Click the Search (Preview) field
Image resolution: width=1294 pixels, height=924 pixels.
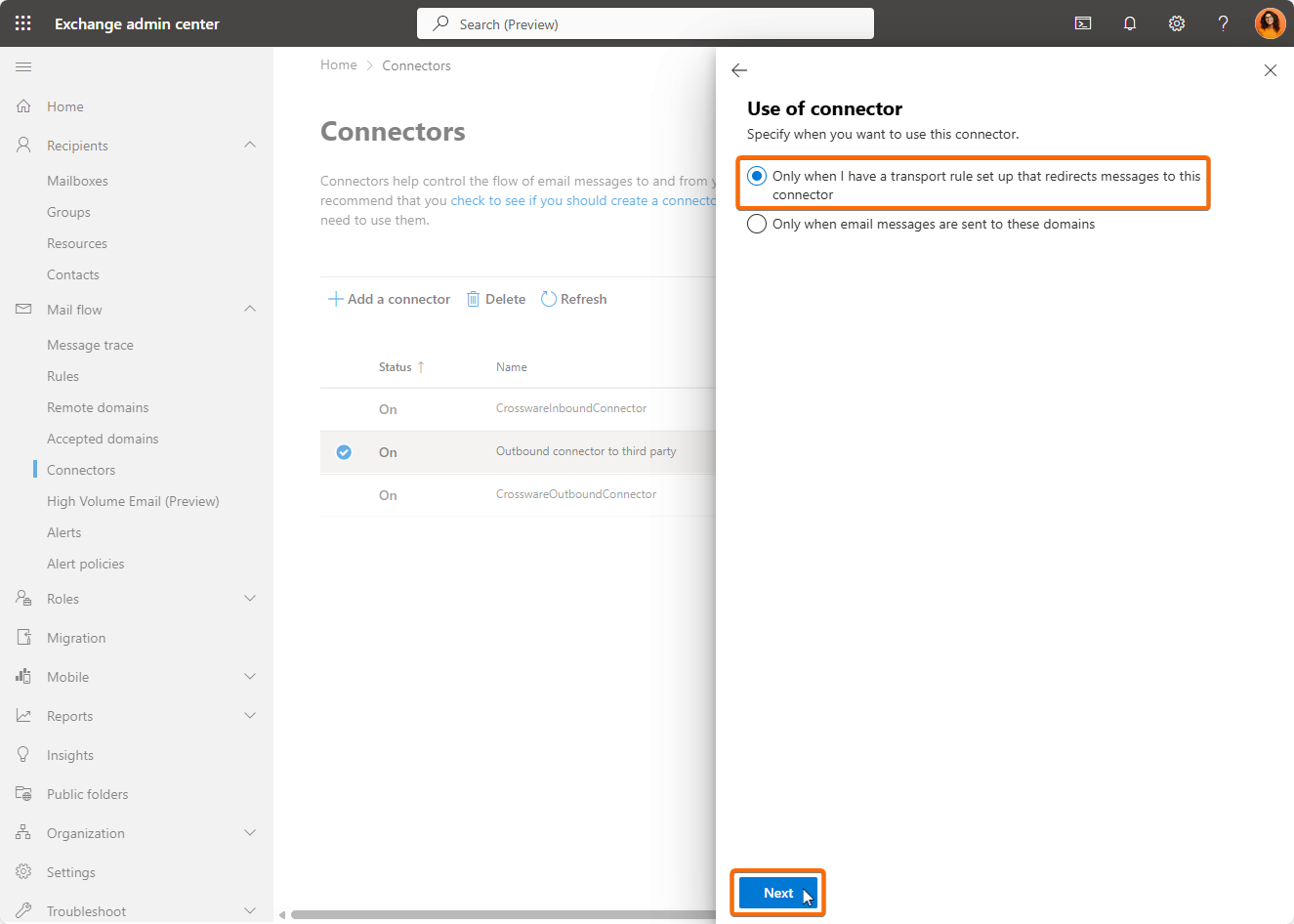[x=645, y=24]
